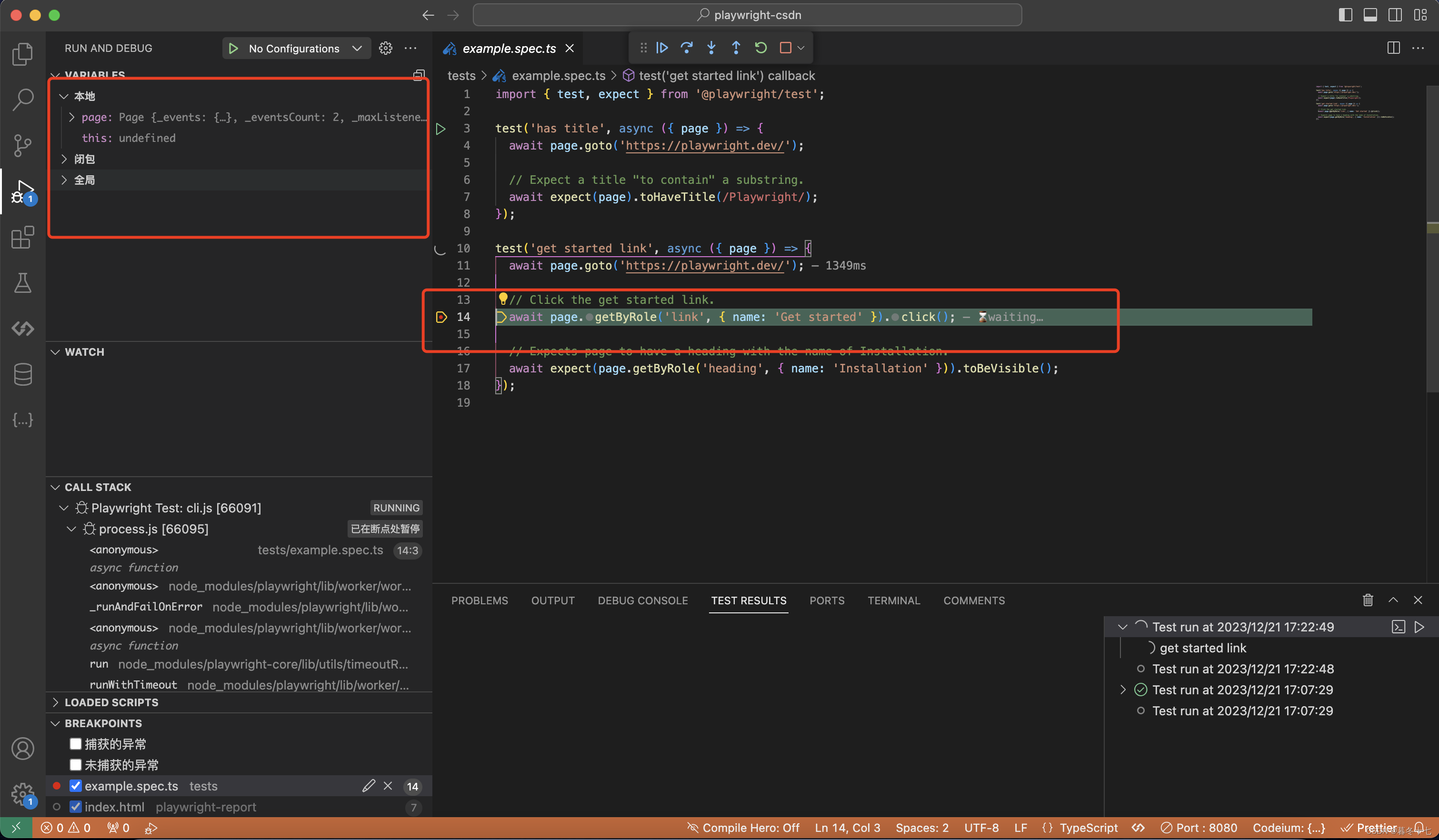Open the https://playwright.dev link in code

point(705,146)
